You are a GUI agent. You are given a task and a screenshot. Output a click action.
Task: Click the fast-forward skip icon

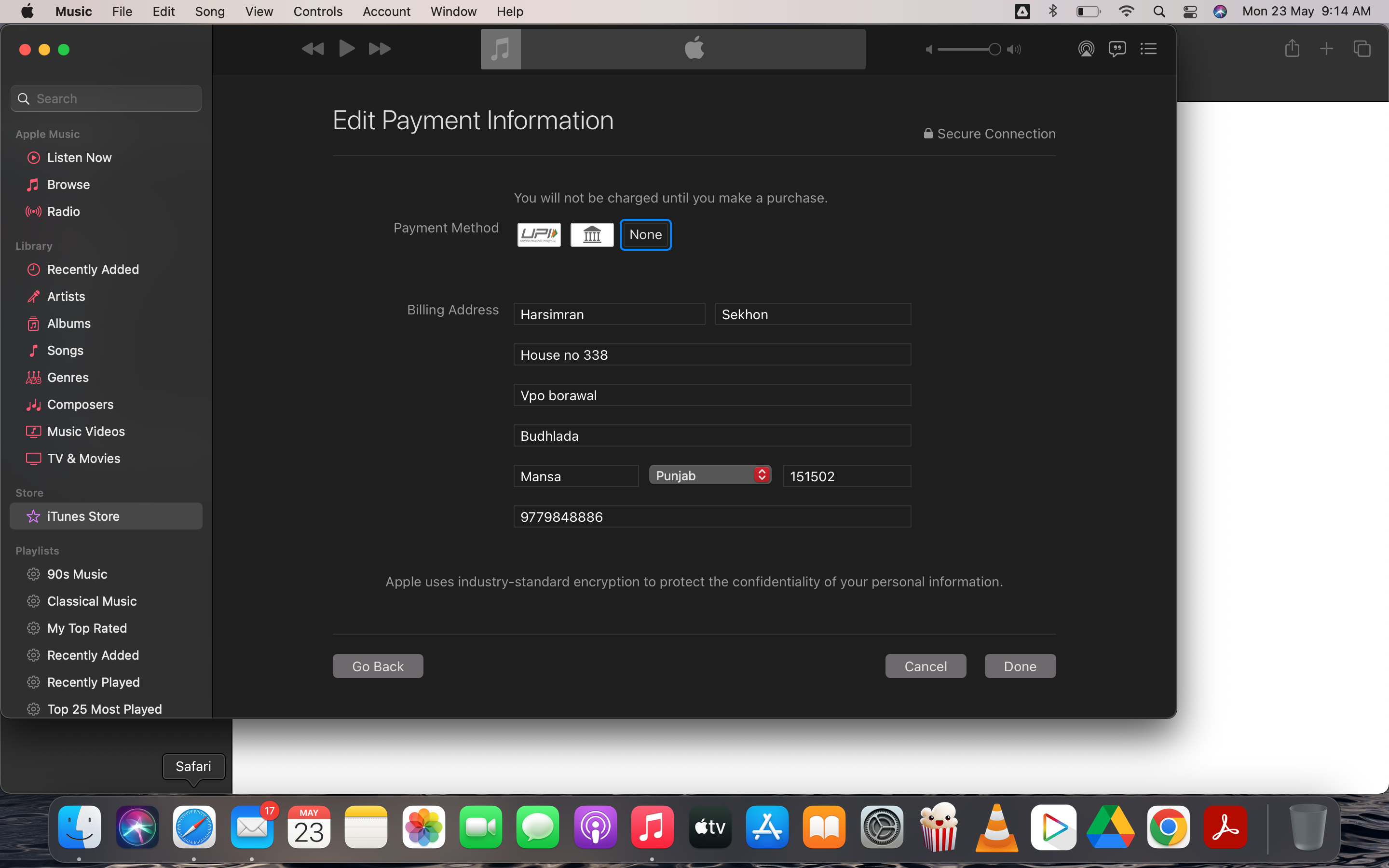(380, 49)
